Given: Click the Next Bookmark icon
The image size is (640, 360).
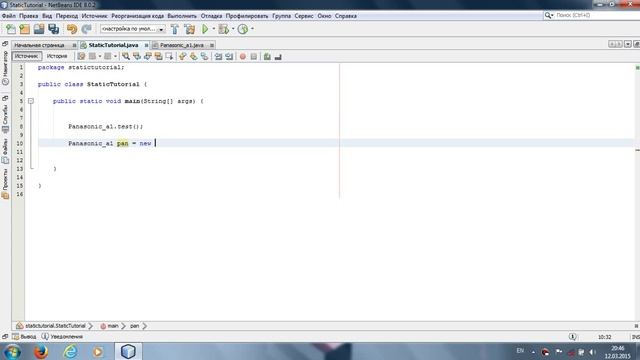Looking at the screenshot, I should pyautogui.click(x=193, y=57).
